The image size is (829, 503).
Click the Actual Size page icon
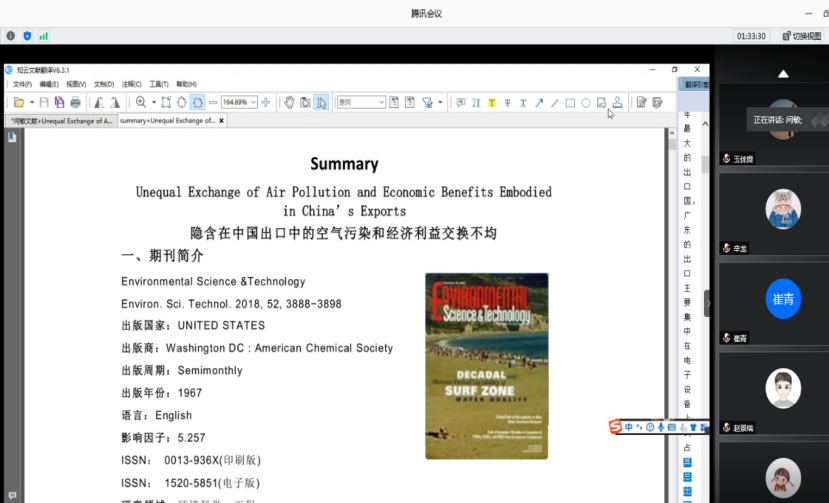tap(166, 102)
